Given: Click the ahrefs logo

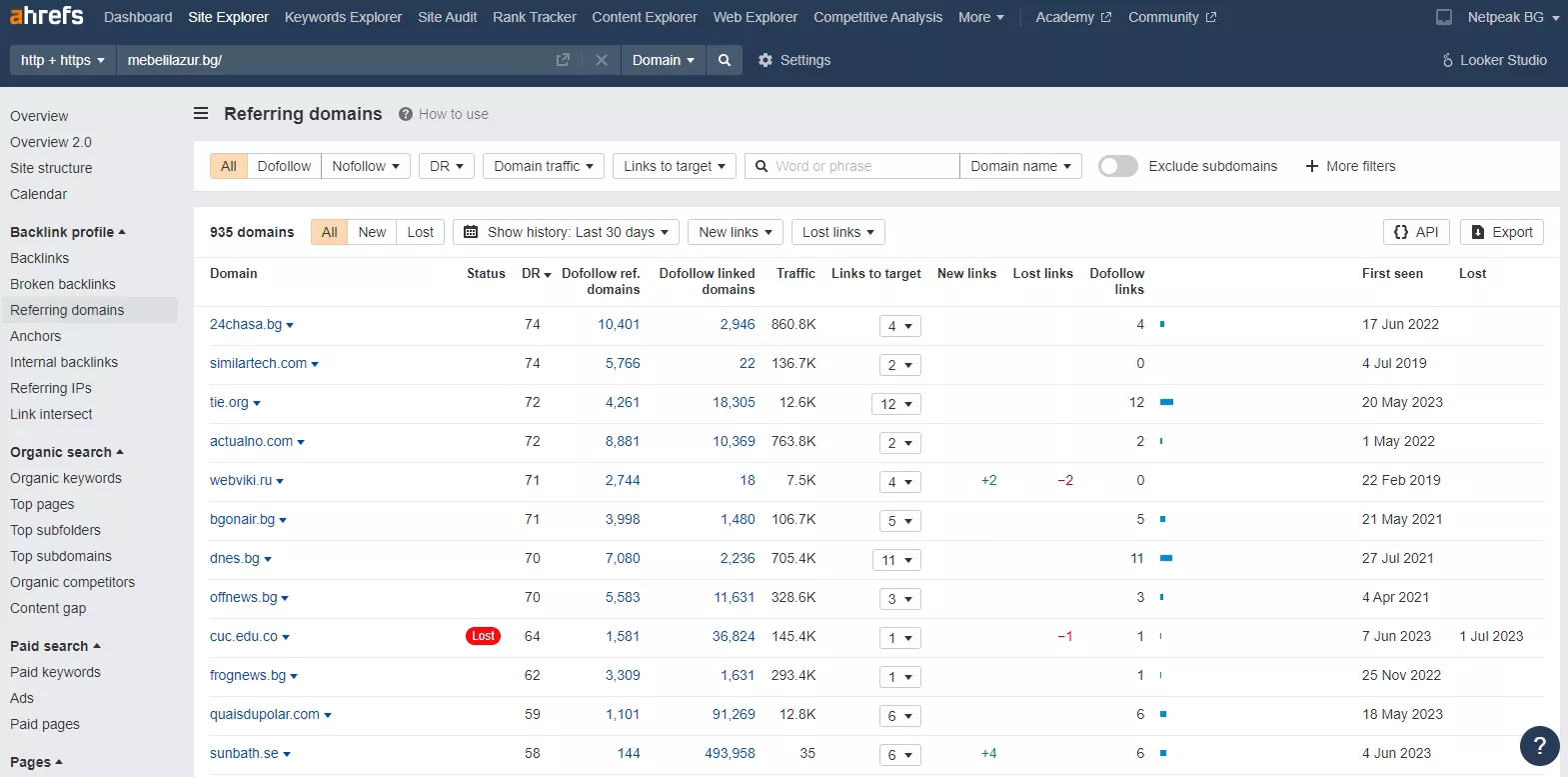Looking at the screenshot, I should point(47,16).
